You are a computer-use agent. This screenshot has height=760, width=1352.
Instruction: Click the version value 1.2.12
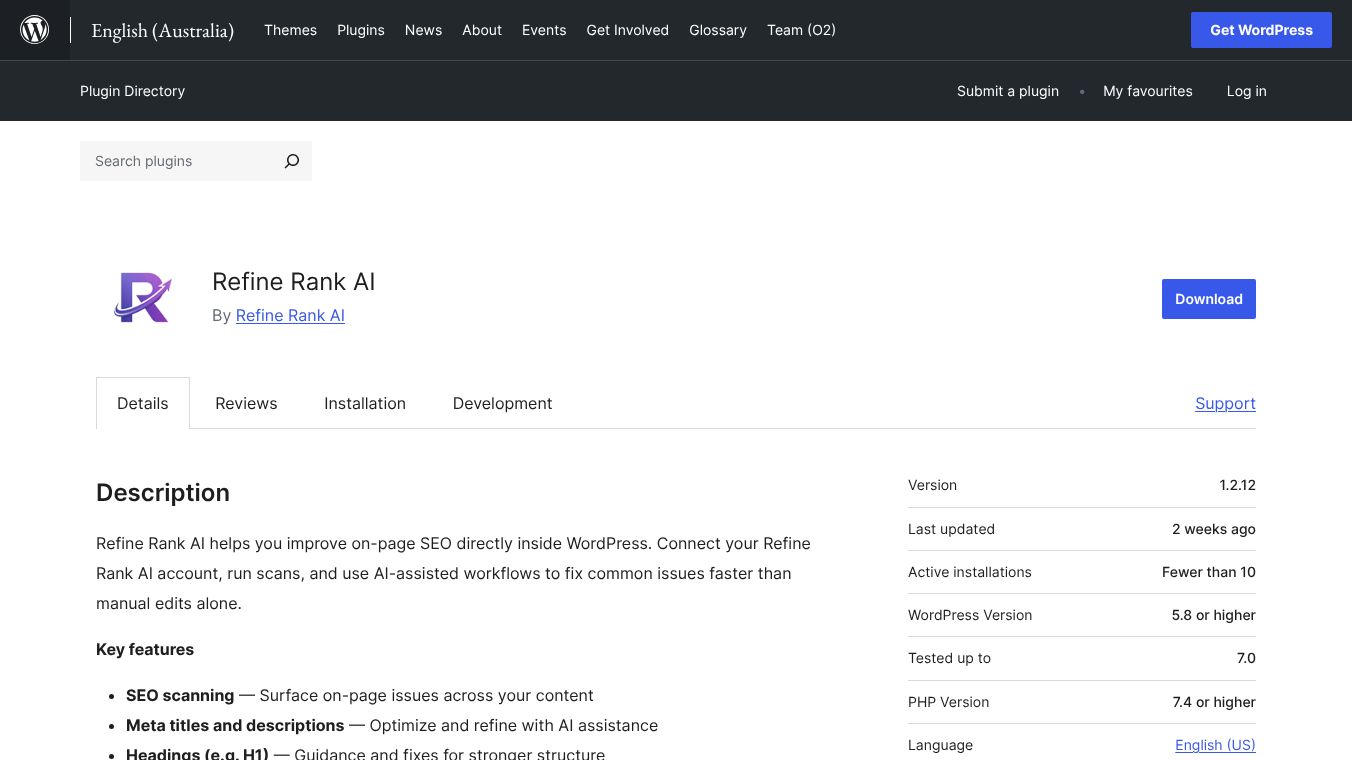[x=1237, y=485]
